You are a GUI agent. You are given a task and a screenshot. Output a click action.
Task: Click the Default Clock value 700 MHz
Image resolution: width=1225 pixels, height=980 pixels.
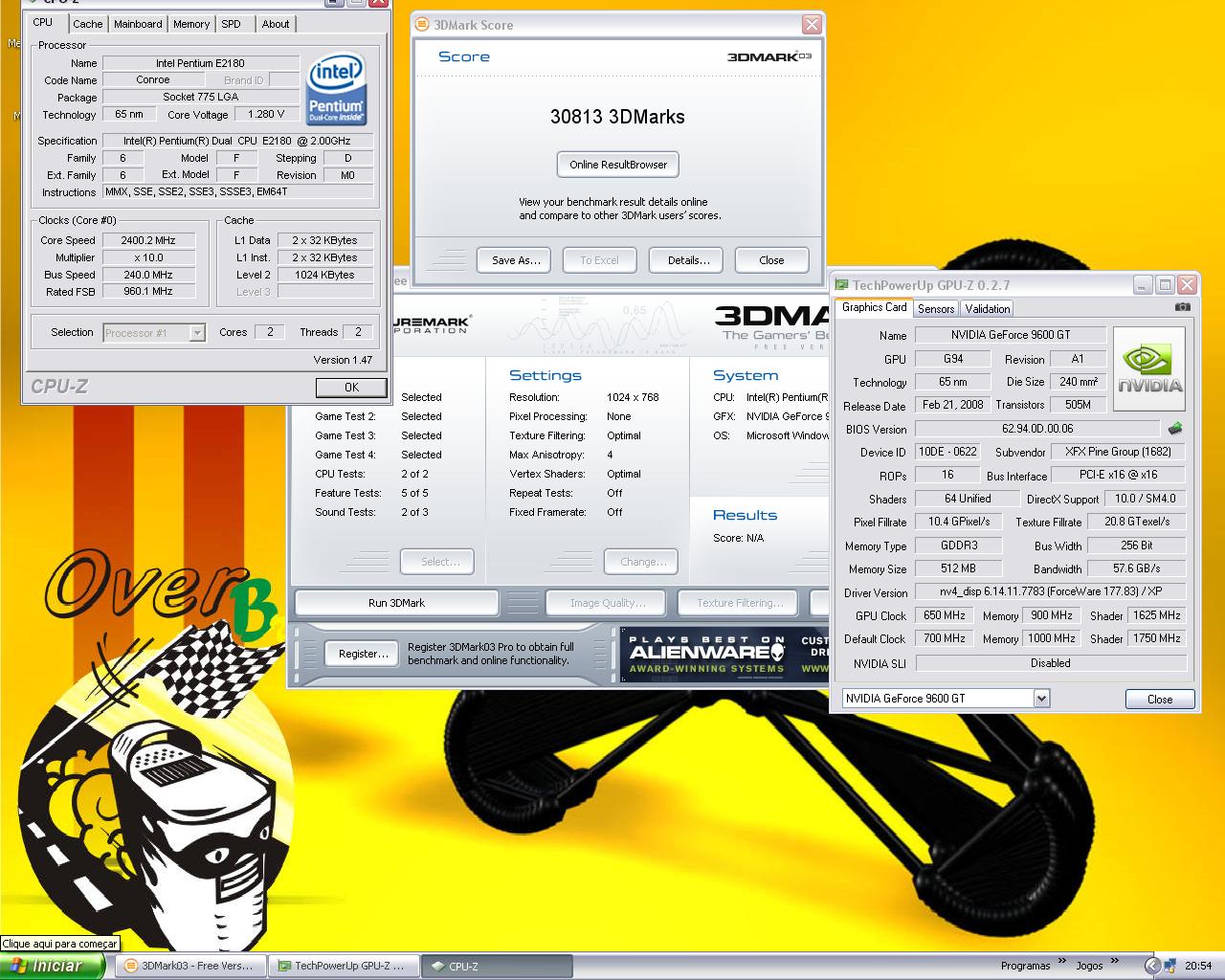945,638
